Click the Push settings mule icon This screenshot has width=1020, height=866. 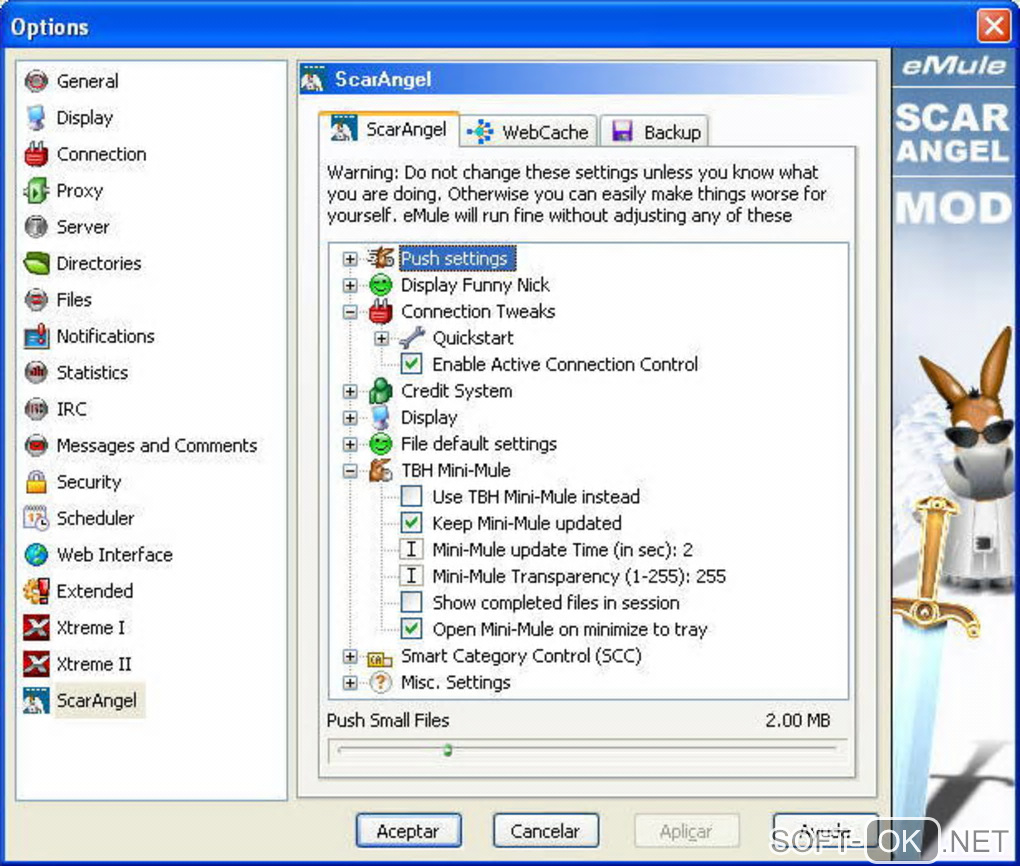coord(381,258)
